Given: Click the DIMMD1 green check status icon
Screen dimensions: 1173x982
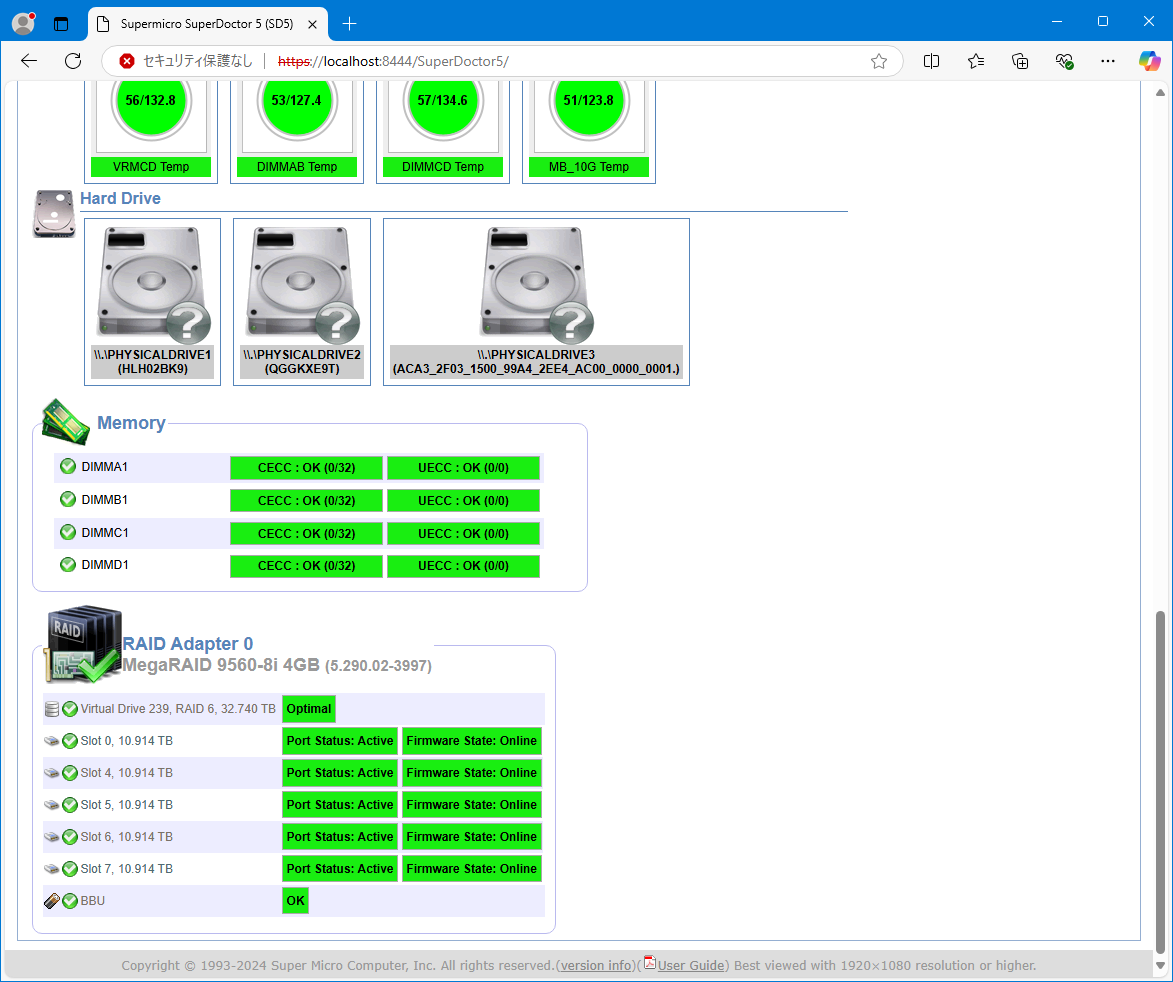Looking at the screenshot, I should [68, 564].
